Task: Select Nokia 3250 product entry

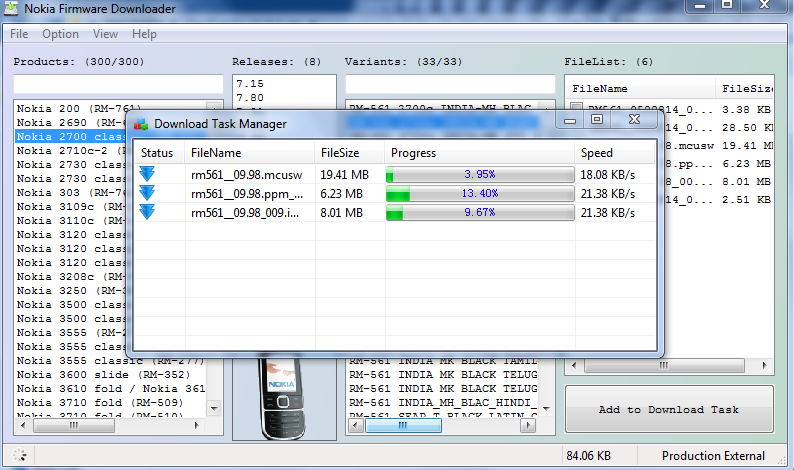Action: (x=71, y=291)
